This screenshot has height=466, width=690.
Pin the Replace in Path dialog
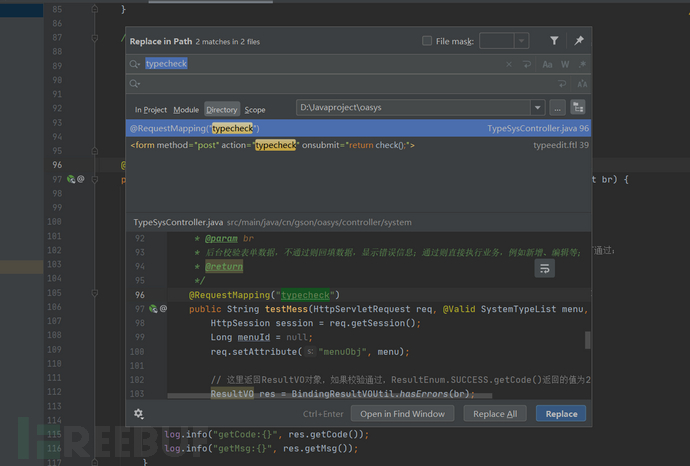pyautogui.click(x=578, y=41)
